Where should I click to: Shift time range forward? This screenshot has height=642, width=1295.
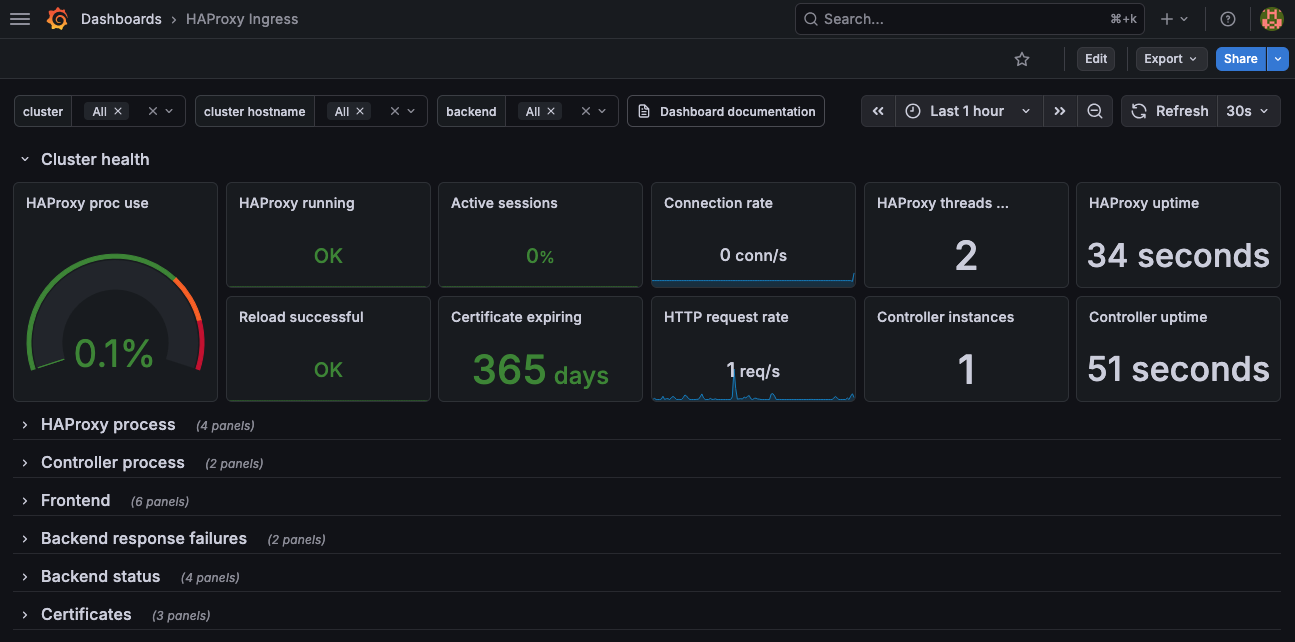tap(1060, 111)
